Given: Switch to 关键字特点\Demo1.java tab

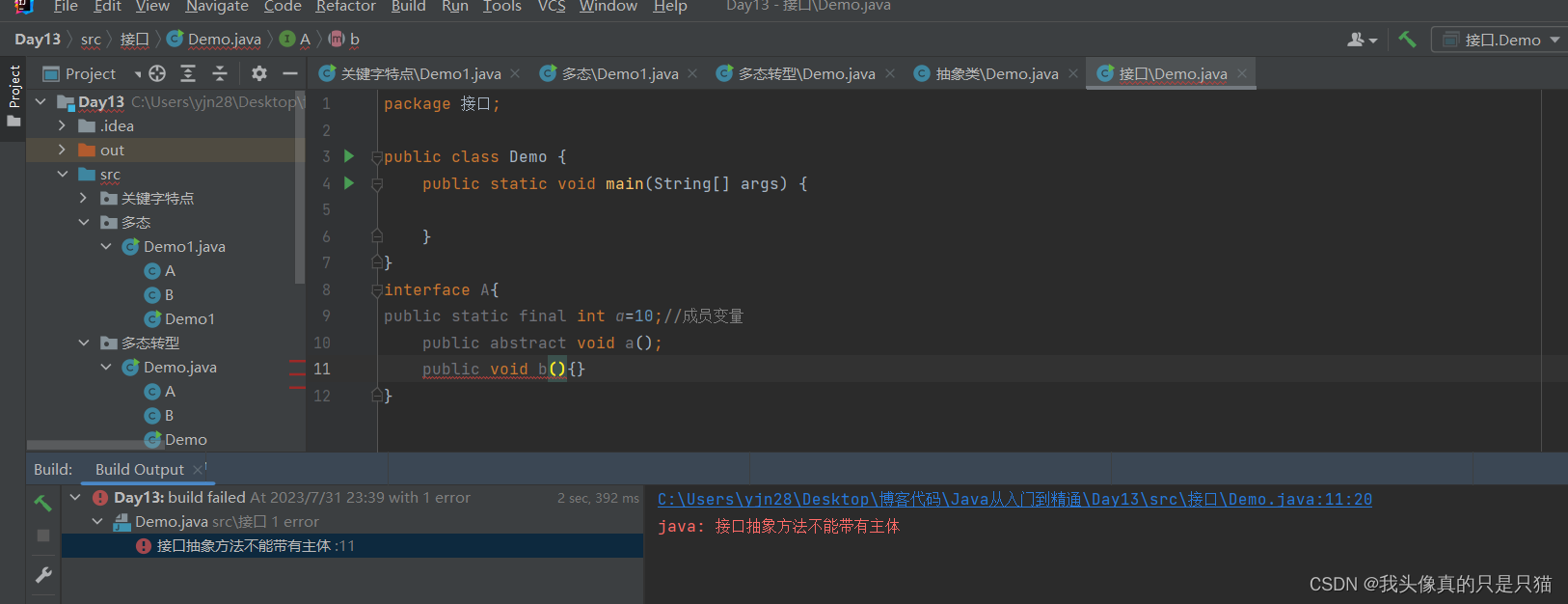Looking at the screenshot, I should tap(420, 73).
